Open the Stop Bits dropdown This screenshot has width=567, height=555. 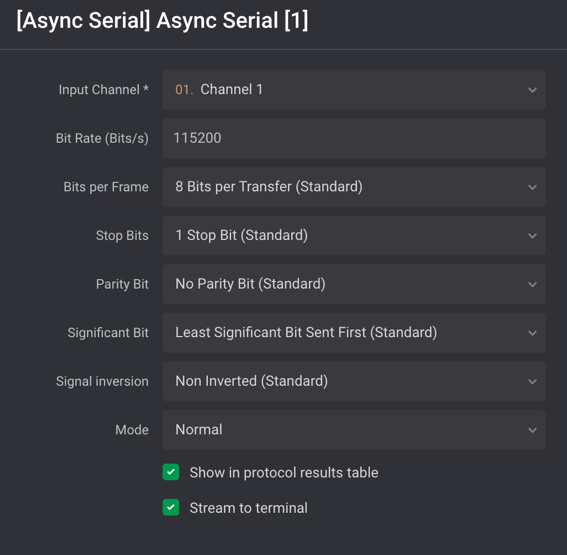pos(354,235)
